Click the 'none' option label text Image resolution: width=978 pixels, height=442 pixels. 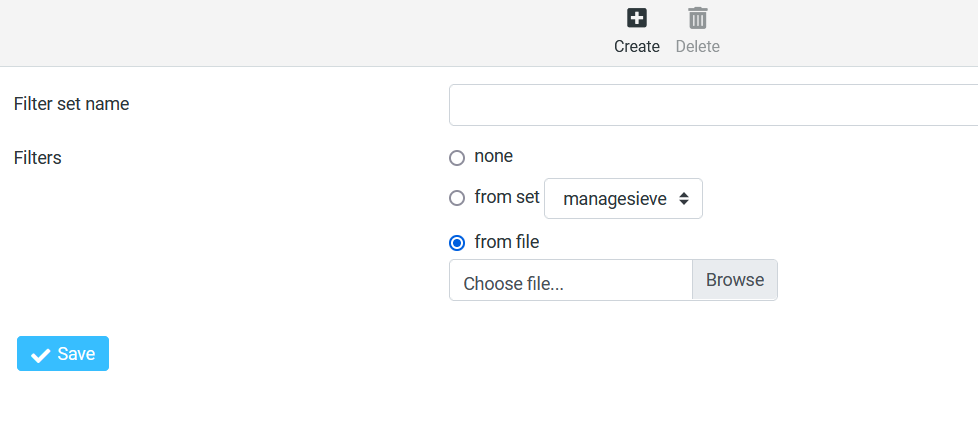click(493, 156)
